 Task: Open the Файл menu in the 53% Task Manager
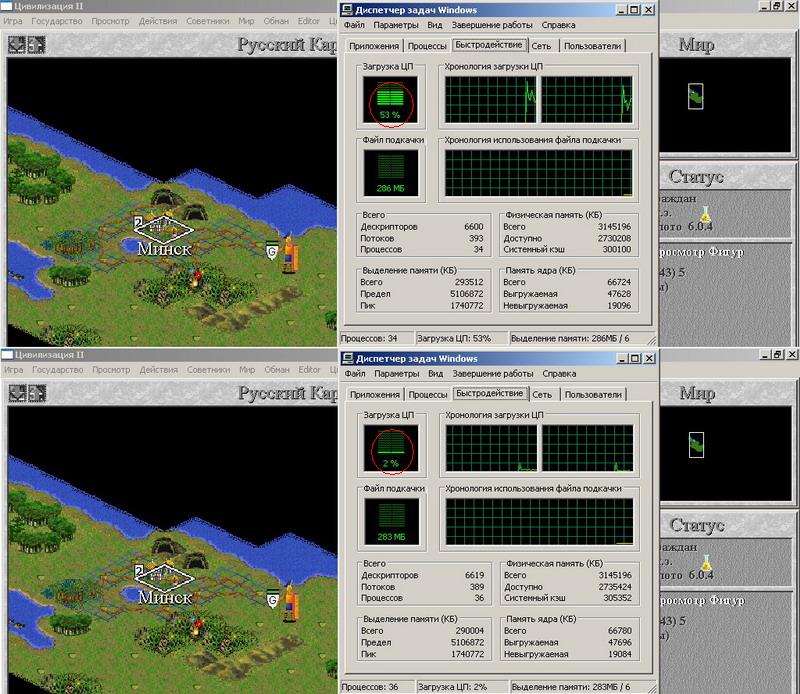(x=354, y=25)
